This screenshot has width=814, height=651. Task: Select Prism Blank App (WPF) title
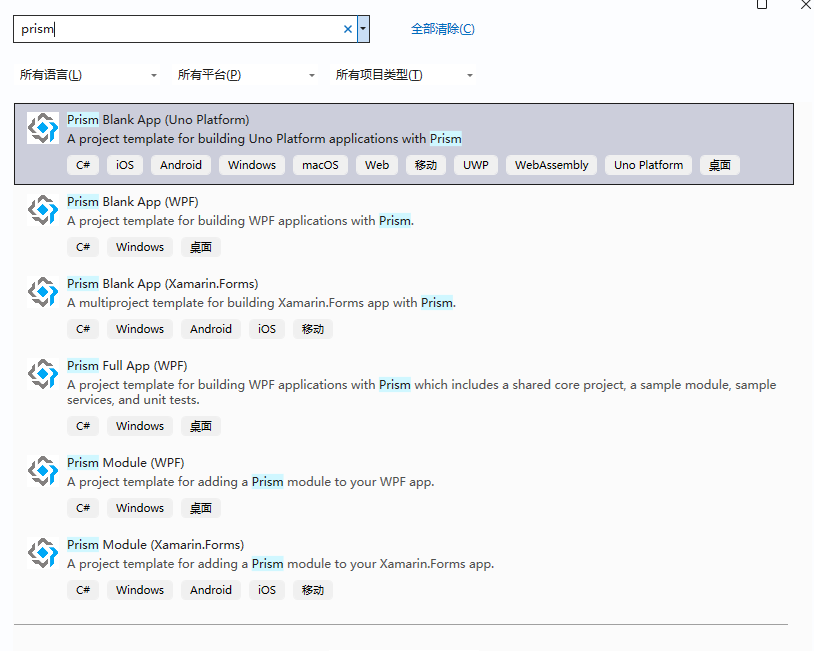[x=132, y=202]
